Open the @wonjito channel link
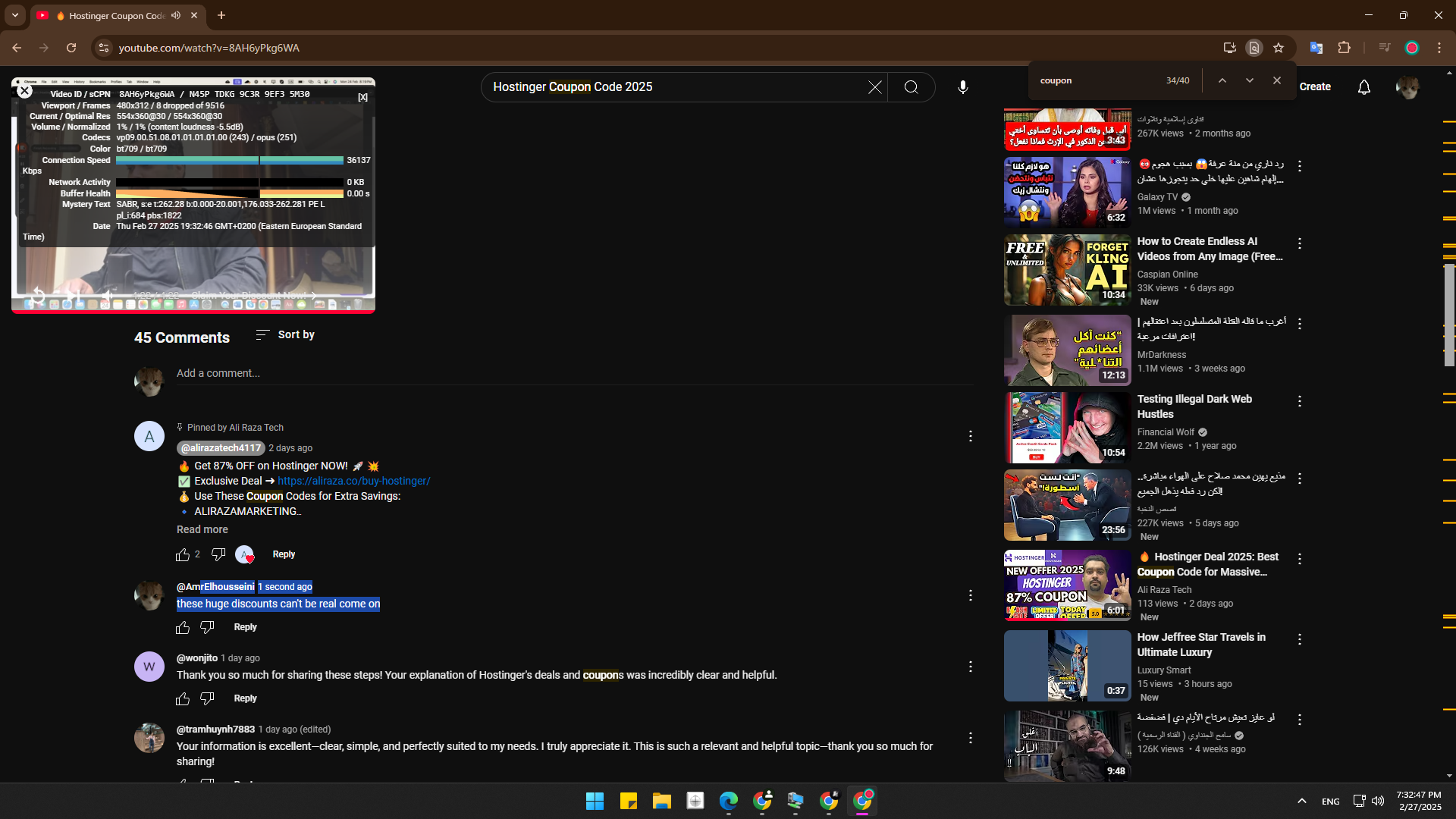 click(x=197, y=658)
